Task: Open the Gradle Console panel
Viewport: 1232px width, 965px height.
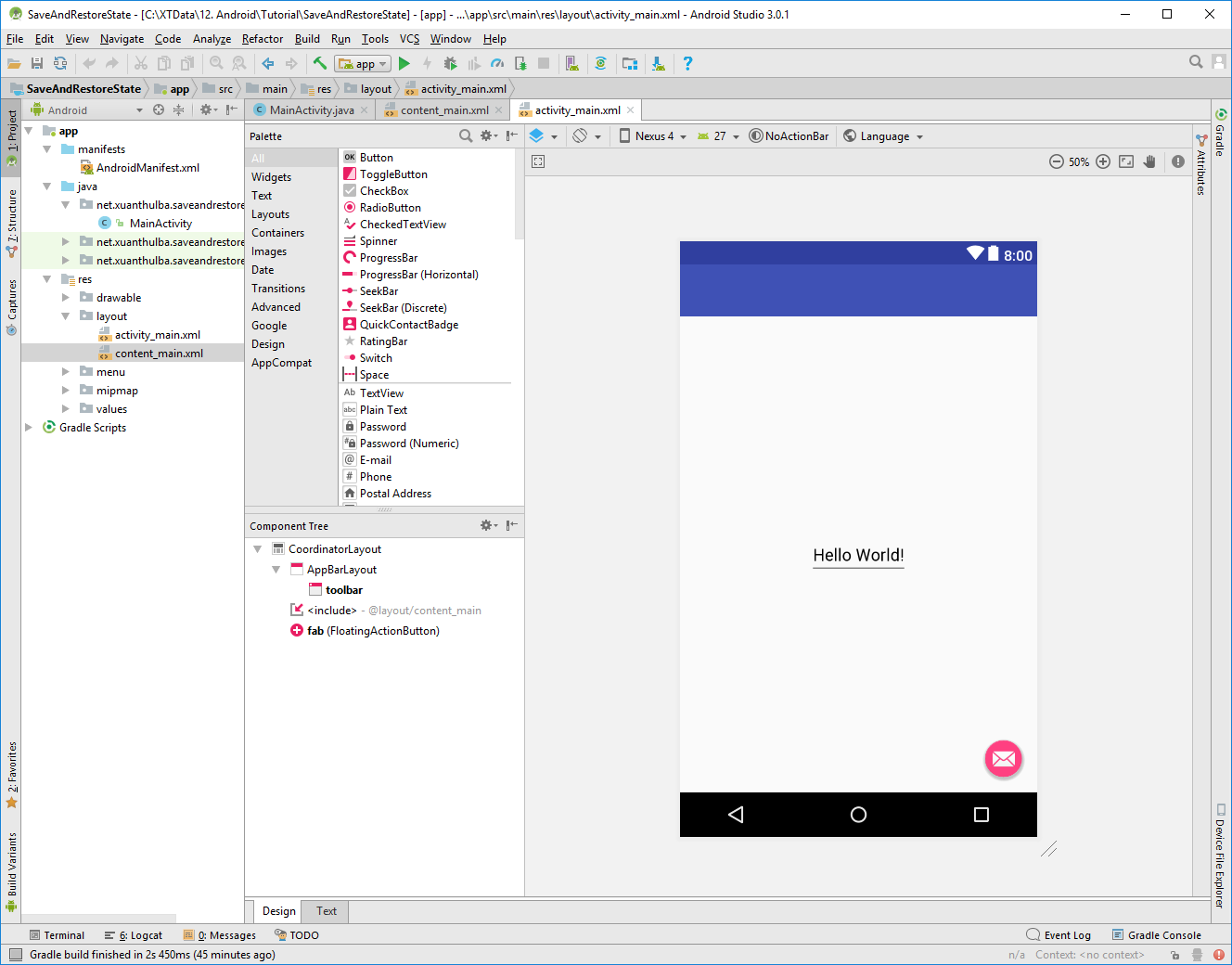Action: point(1156,935)
